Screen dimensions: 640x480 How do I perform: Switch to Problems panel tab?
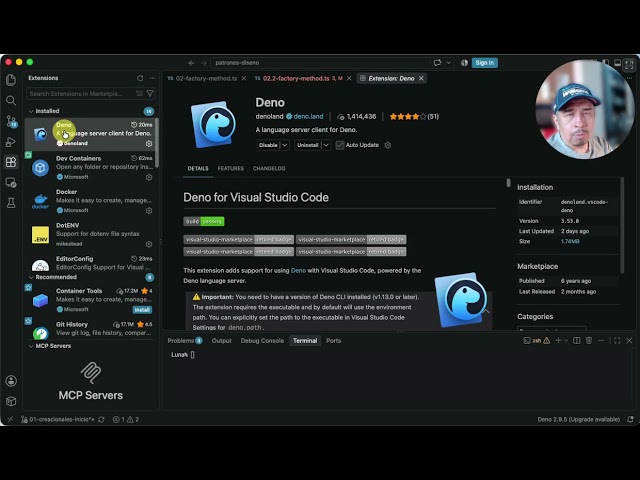click(184, 340)
